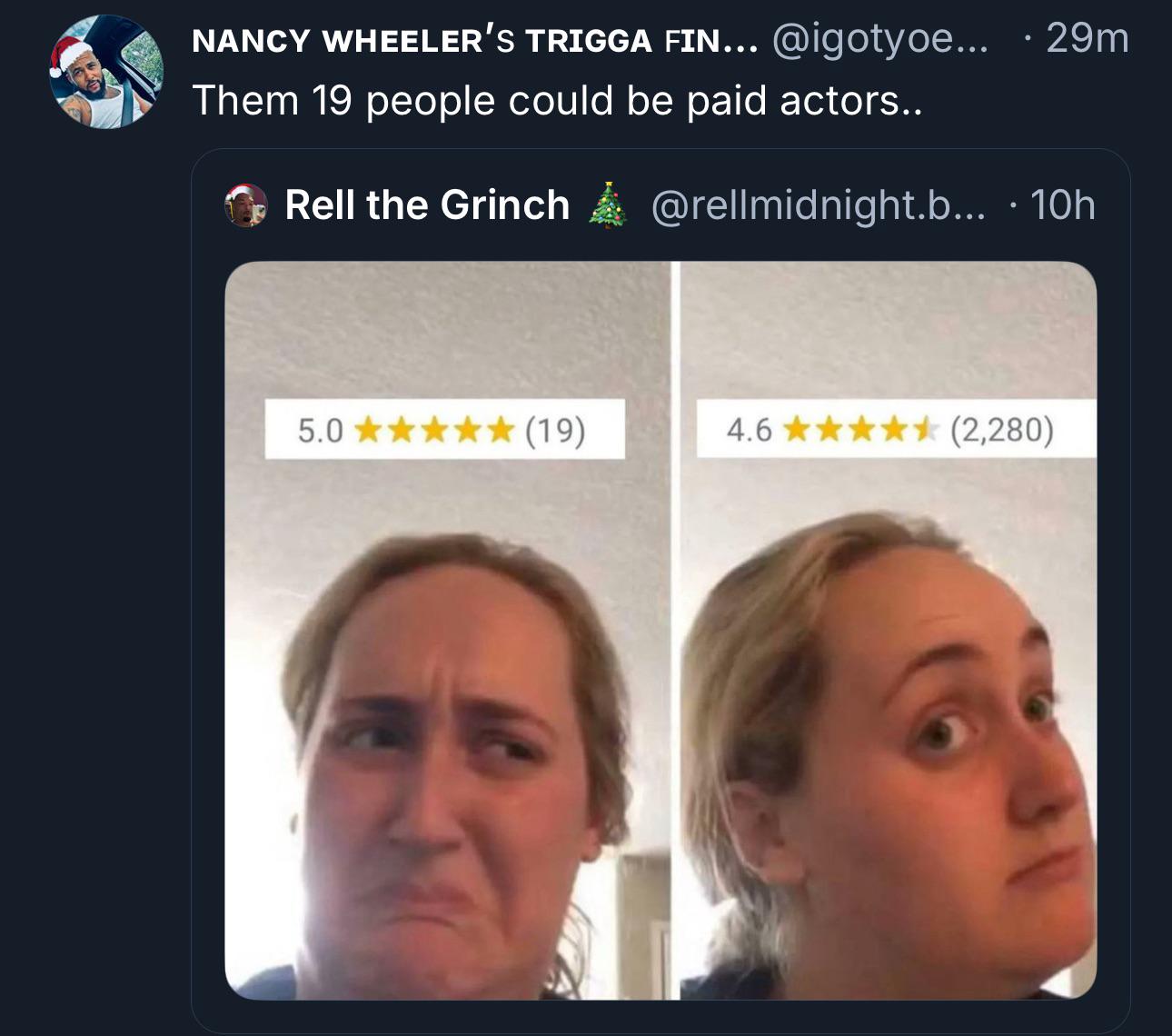
Task: Click the Rell the Grinch name
Action: (x=427, y=205)
